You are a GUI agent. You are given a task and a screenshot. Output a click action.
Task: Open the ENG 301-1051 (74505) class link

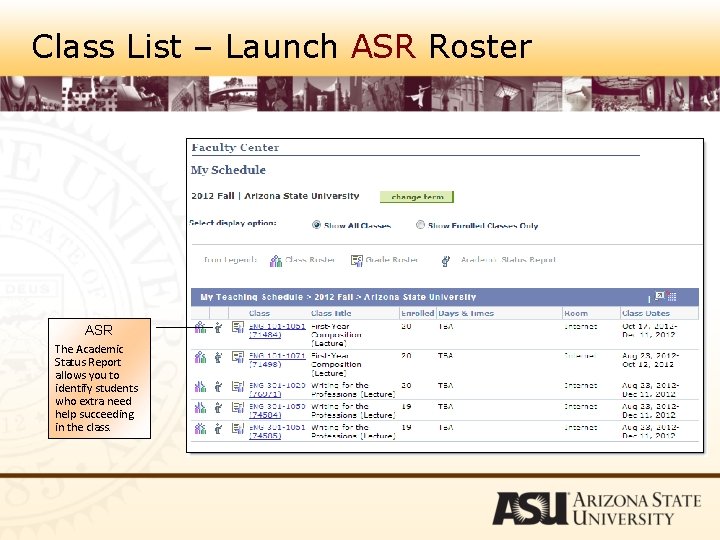click(277, 431)
